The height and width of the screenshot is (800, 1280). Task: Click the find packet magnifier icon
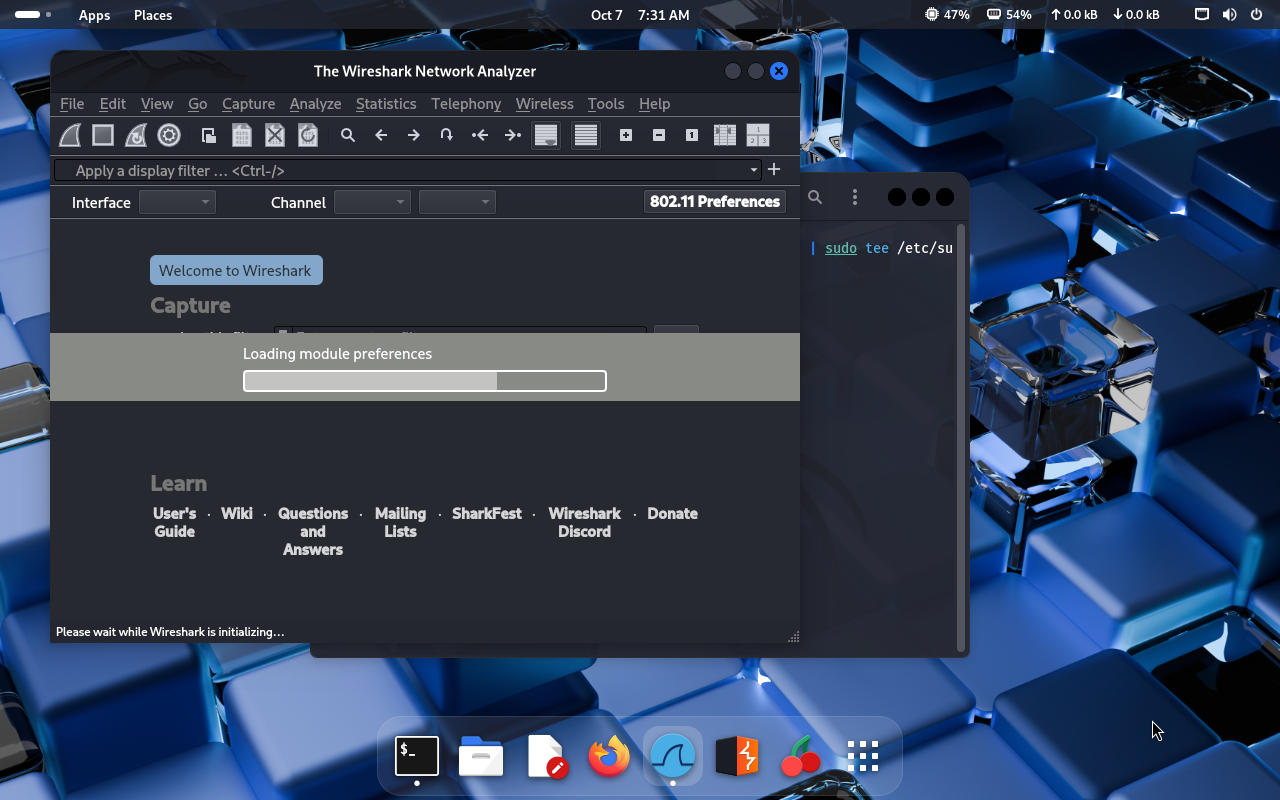(348, 135)
